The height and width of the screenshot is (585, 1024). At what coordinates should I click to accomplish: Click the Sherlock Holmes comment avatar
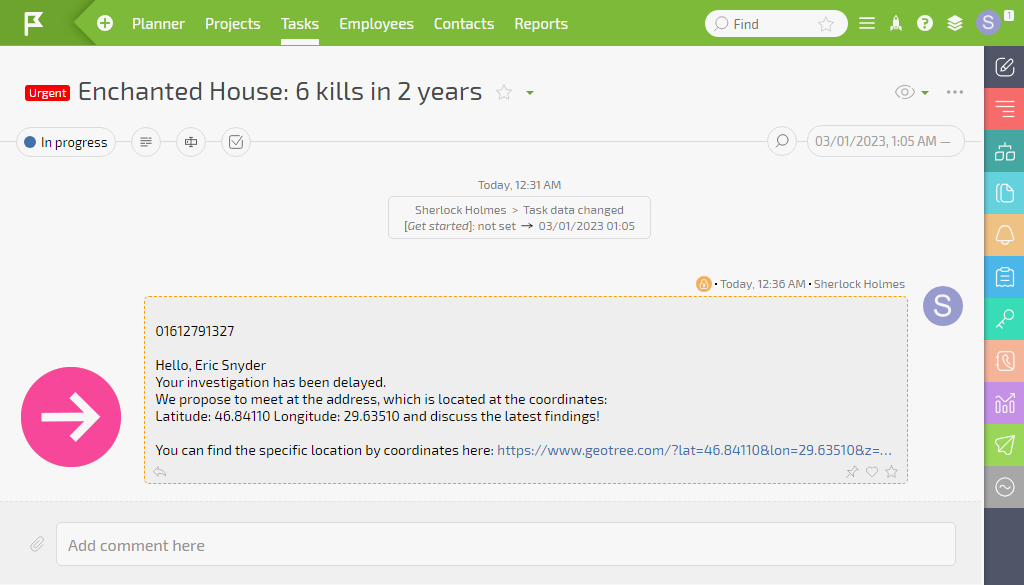[942, 306]
